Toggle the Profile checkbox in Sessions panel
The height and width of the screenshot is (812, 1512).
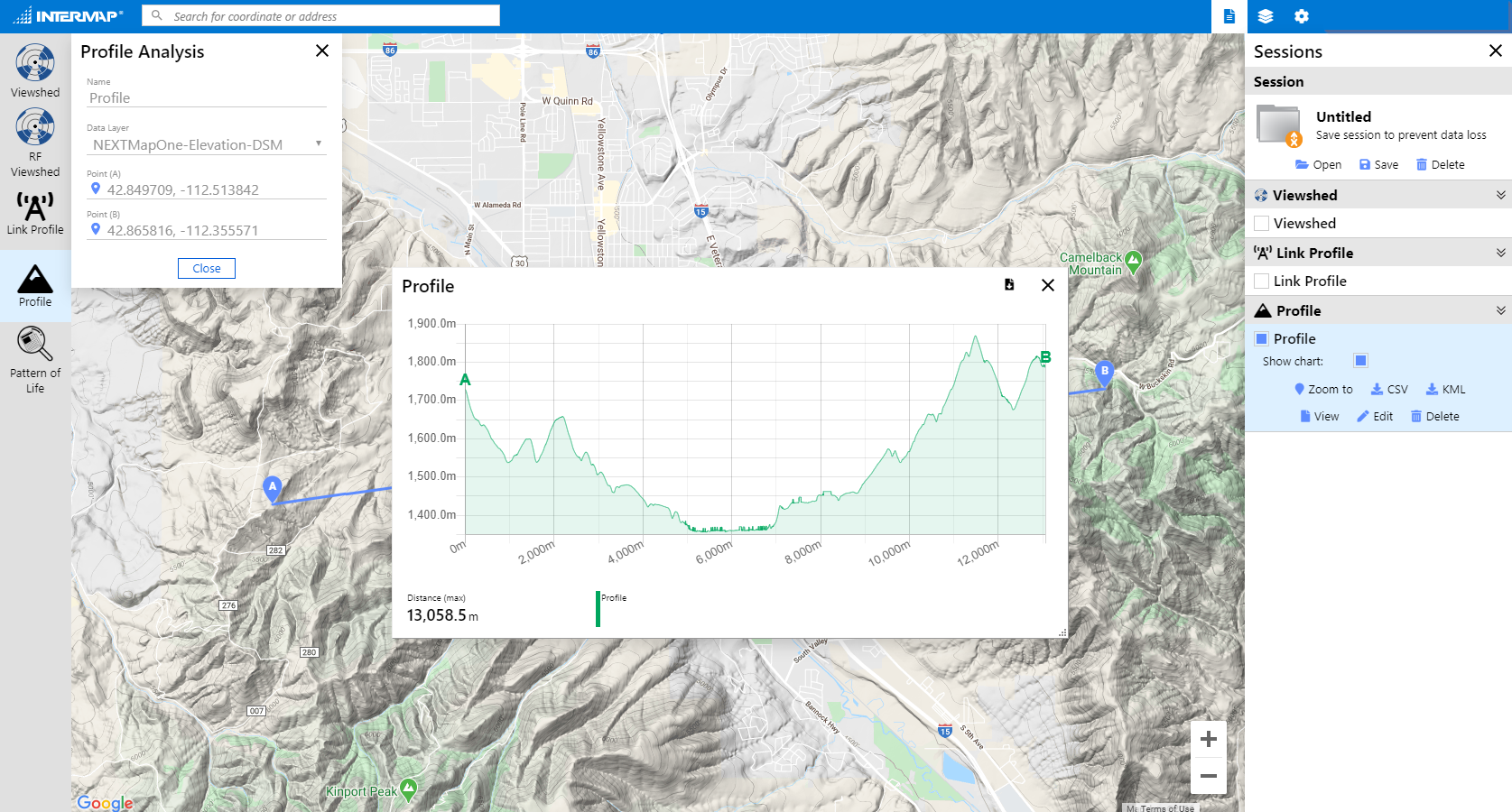tap(1261, 338)
